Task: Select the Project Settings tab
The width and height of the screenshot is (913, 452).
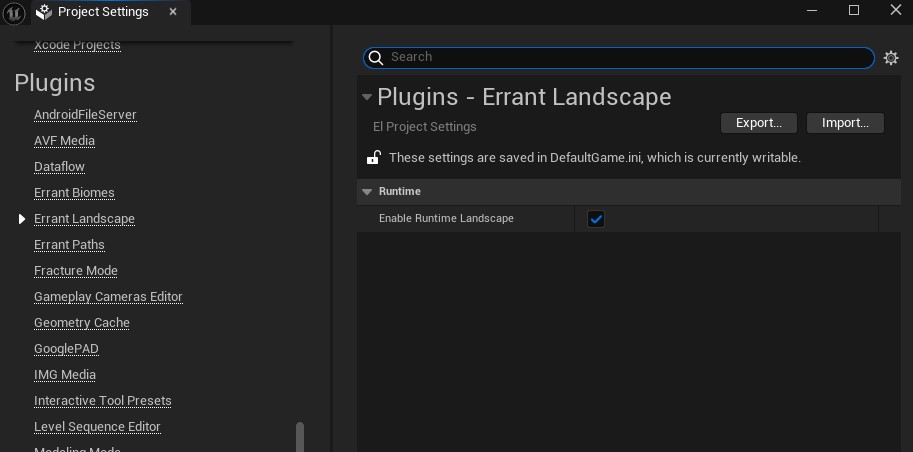Action: point(111,12)
